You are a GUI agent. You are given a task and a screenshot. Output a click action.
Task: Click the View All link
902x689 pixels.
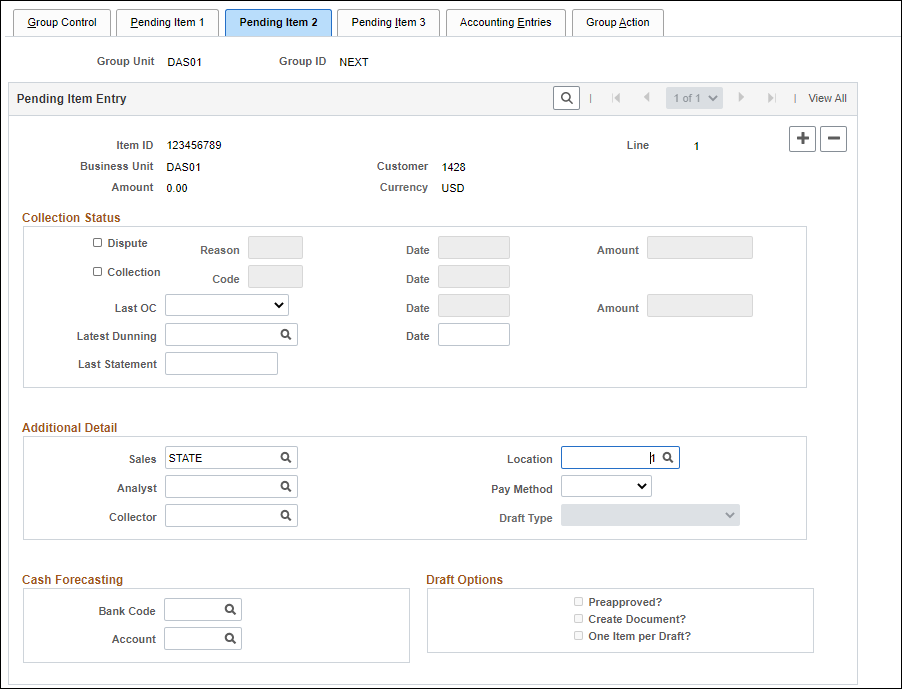(827, 98)
